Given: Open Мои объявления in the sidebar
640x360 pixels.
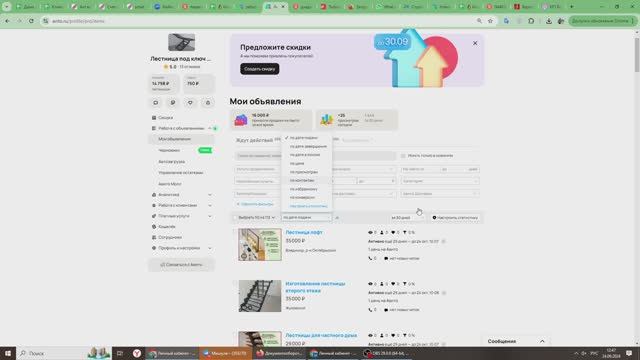Looking at the screenshot, I should pyautogui.click(x=182, y=139).
